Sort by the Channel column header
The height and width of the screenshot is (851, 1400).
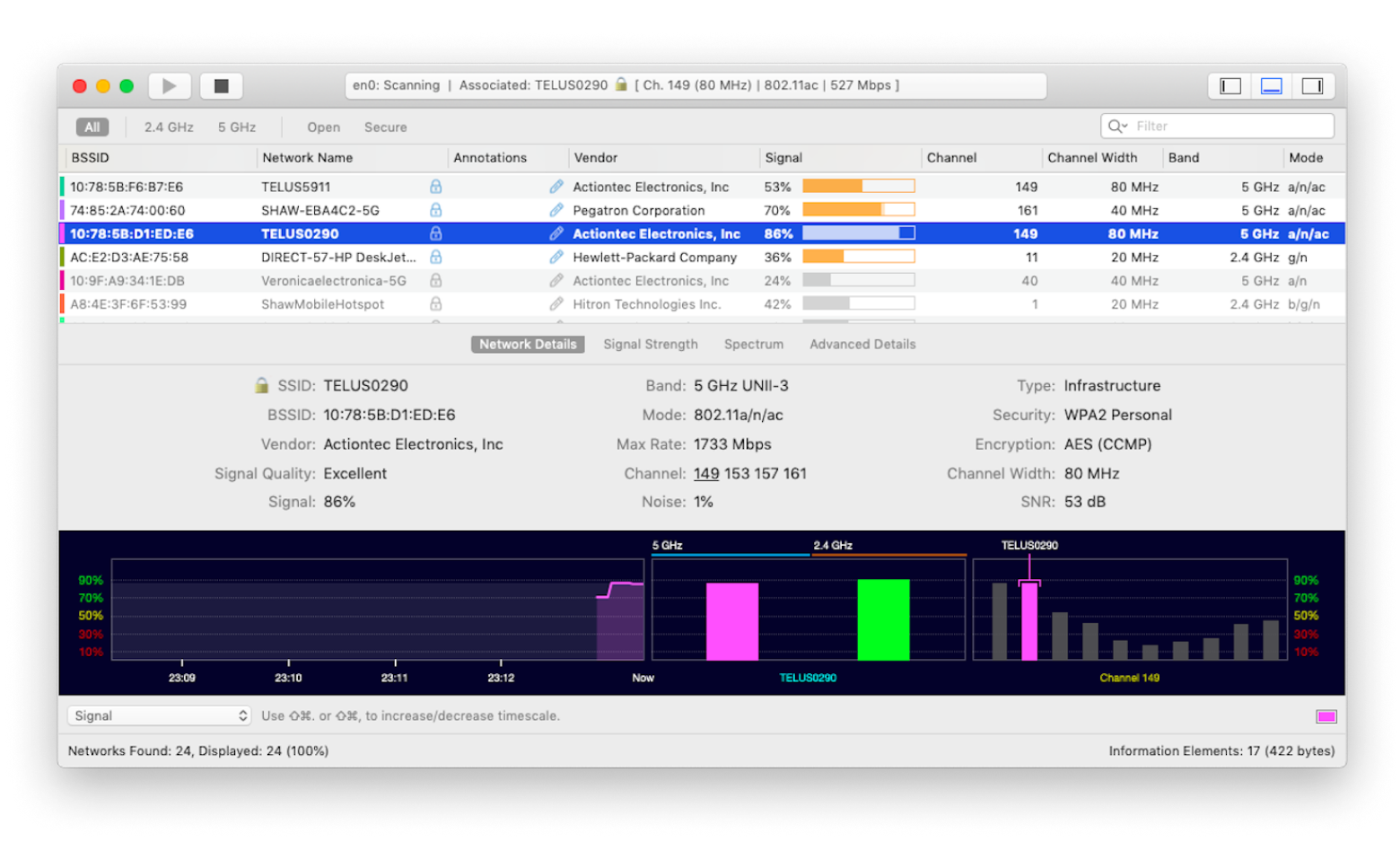click(x=982, y=157)
